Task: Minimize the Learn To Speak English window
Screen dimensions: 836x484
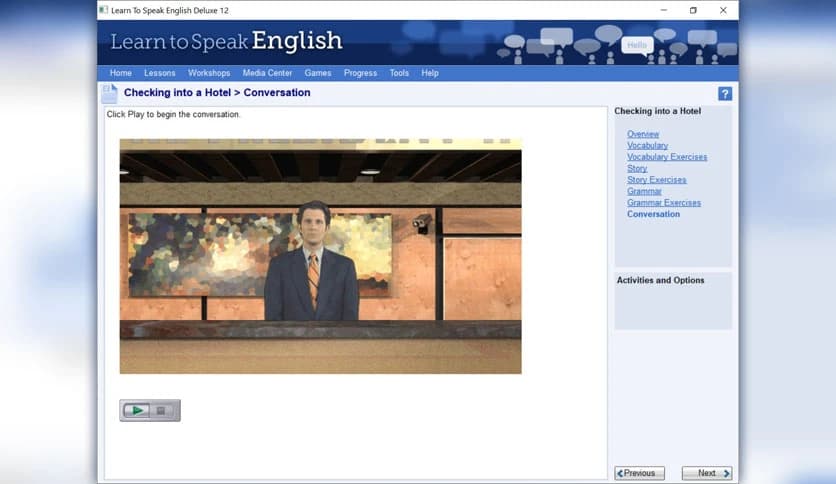Action: (x=664, y=10)
